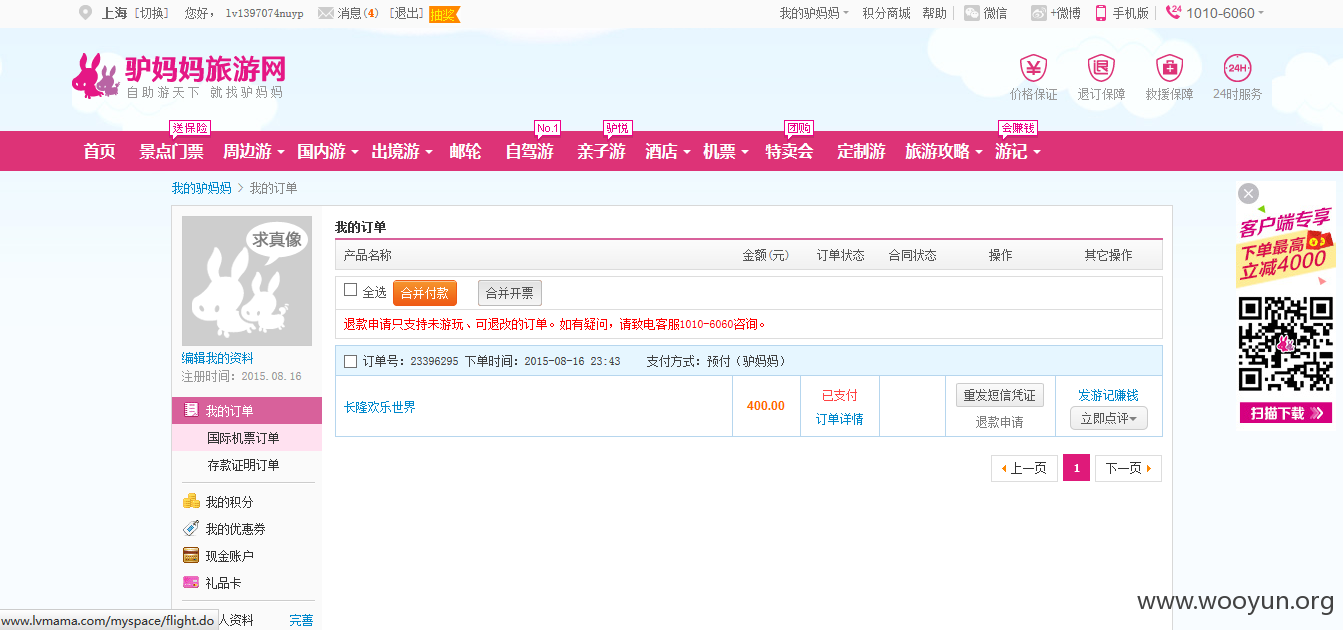
Task: Open 景点门票 in the navigation bar
Action: (171, 152)
